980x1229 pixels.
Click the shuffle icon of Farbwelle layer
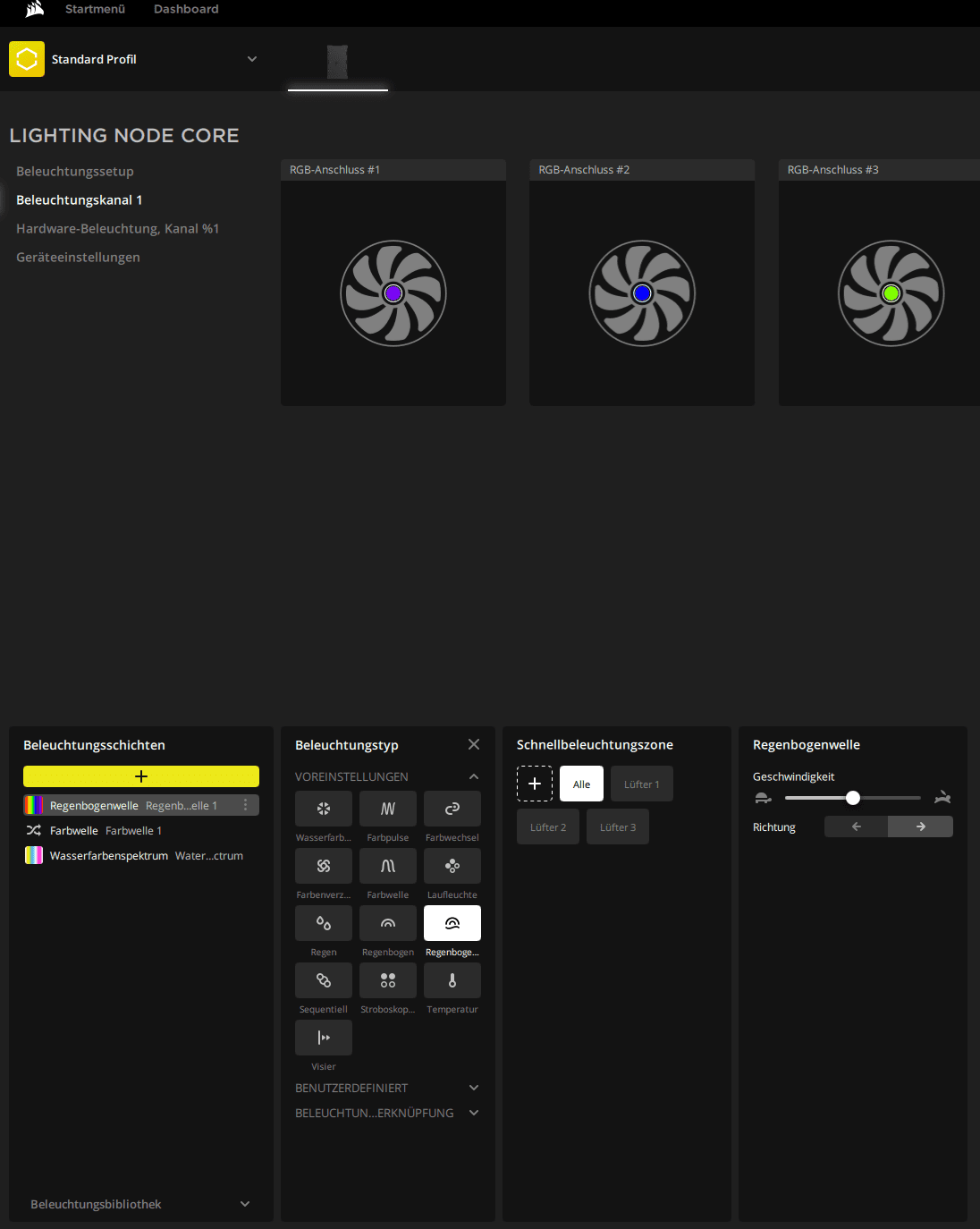[34, 830]
